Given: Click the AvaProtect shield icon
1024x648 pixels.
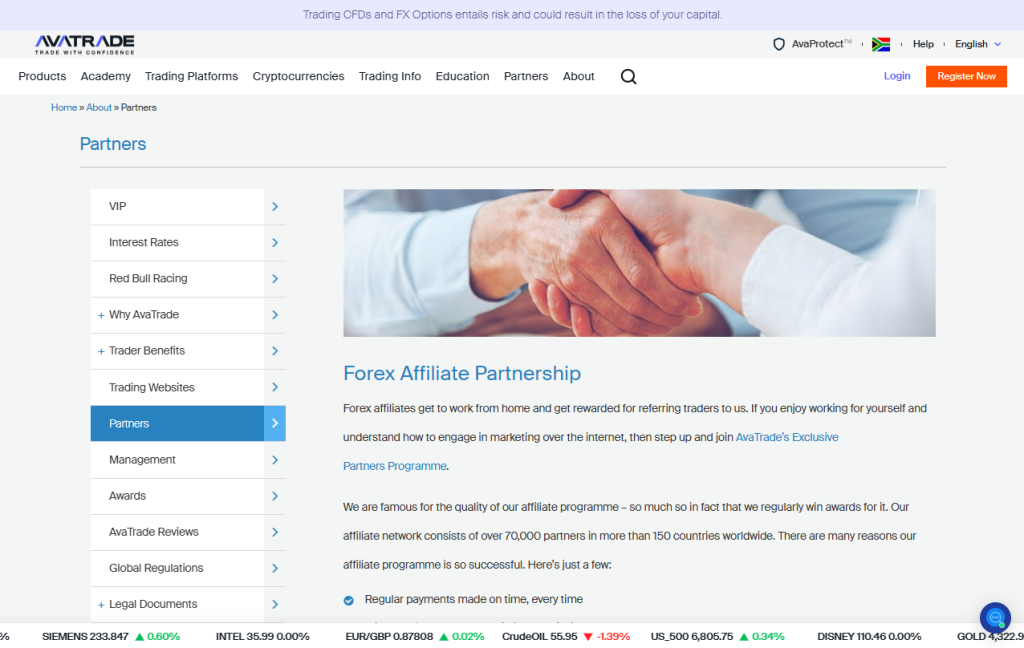Looking at the screenshot, I should click(x=779, y=44).
